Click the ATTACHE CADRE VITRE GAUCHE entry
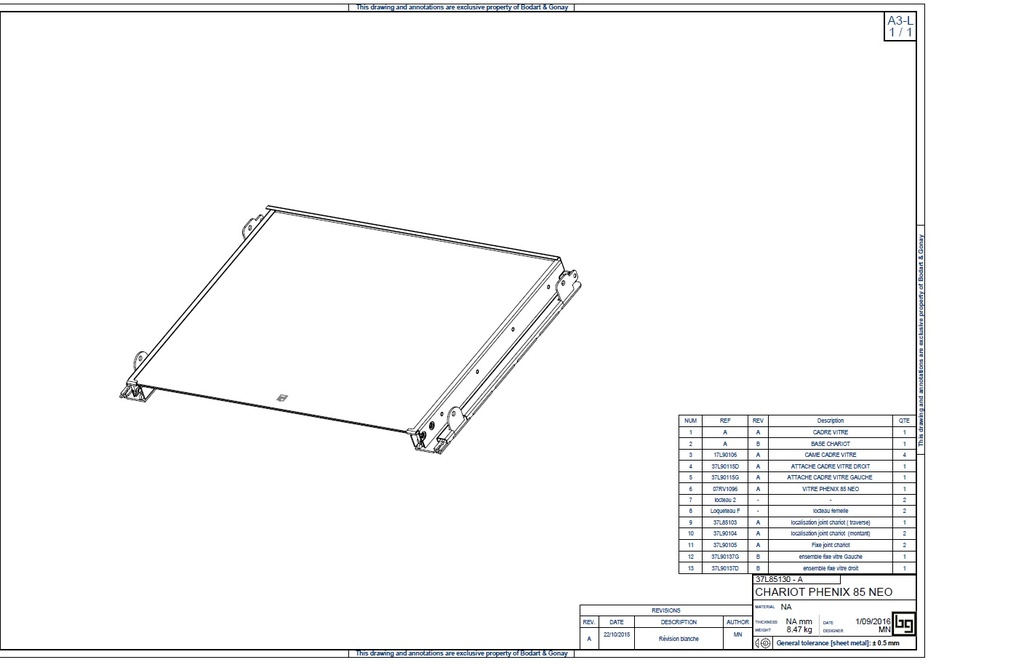Screen dimensions: 1024x665 click(830, 477)
